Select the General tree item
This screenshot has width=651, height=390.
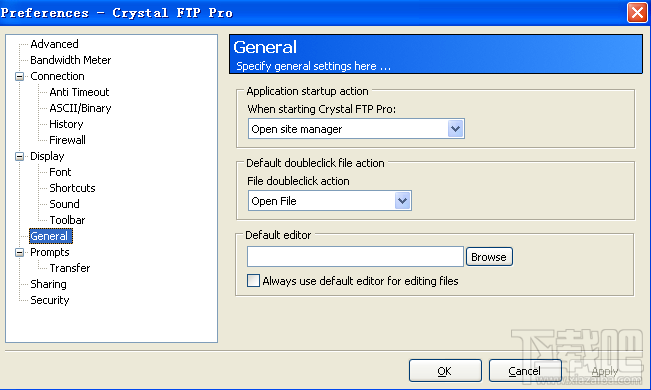click(x=51, y=236)
